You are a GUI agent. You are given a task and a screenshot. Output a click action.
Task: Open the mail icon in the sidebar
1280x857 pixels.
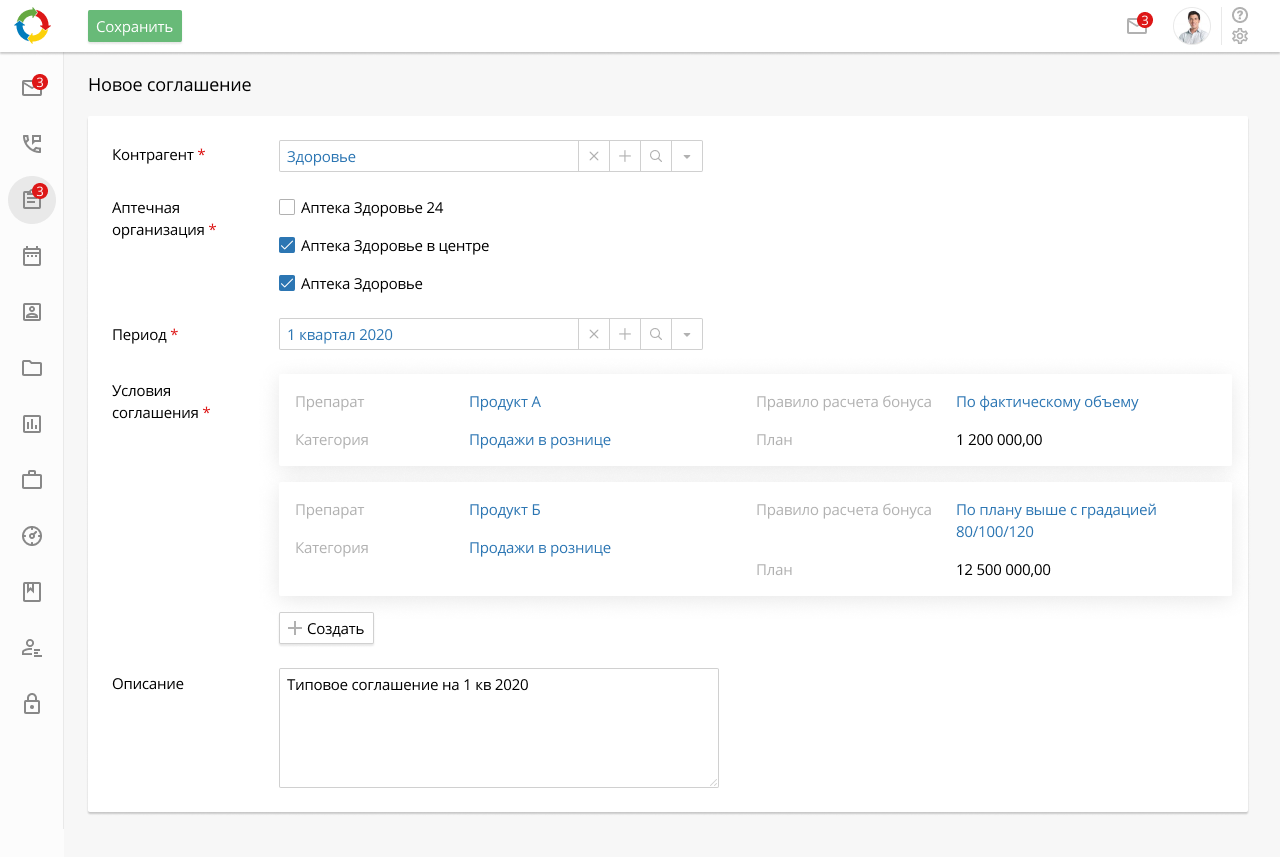(x=32, y=88)
